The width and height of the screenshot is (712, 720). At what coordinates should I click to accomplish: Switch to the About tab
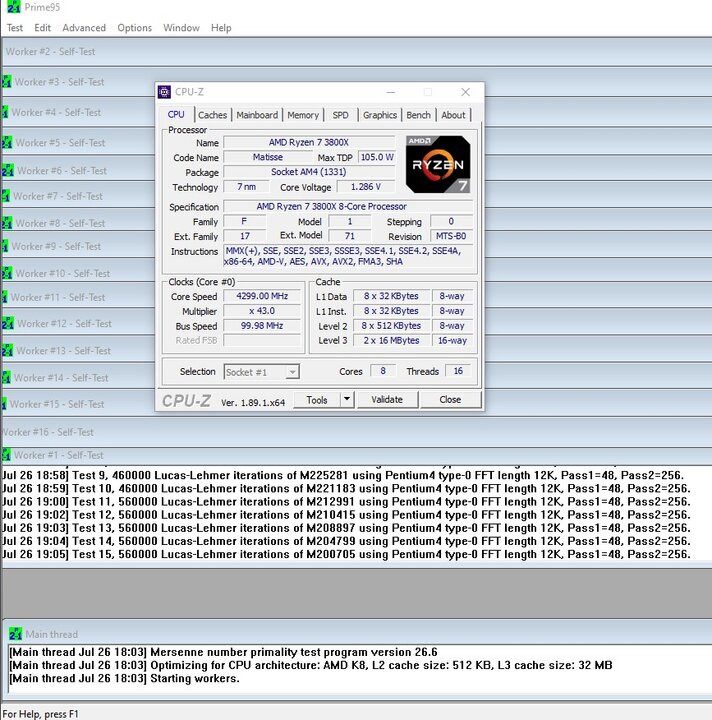(454, 115)
